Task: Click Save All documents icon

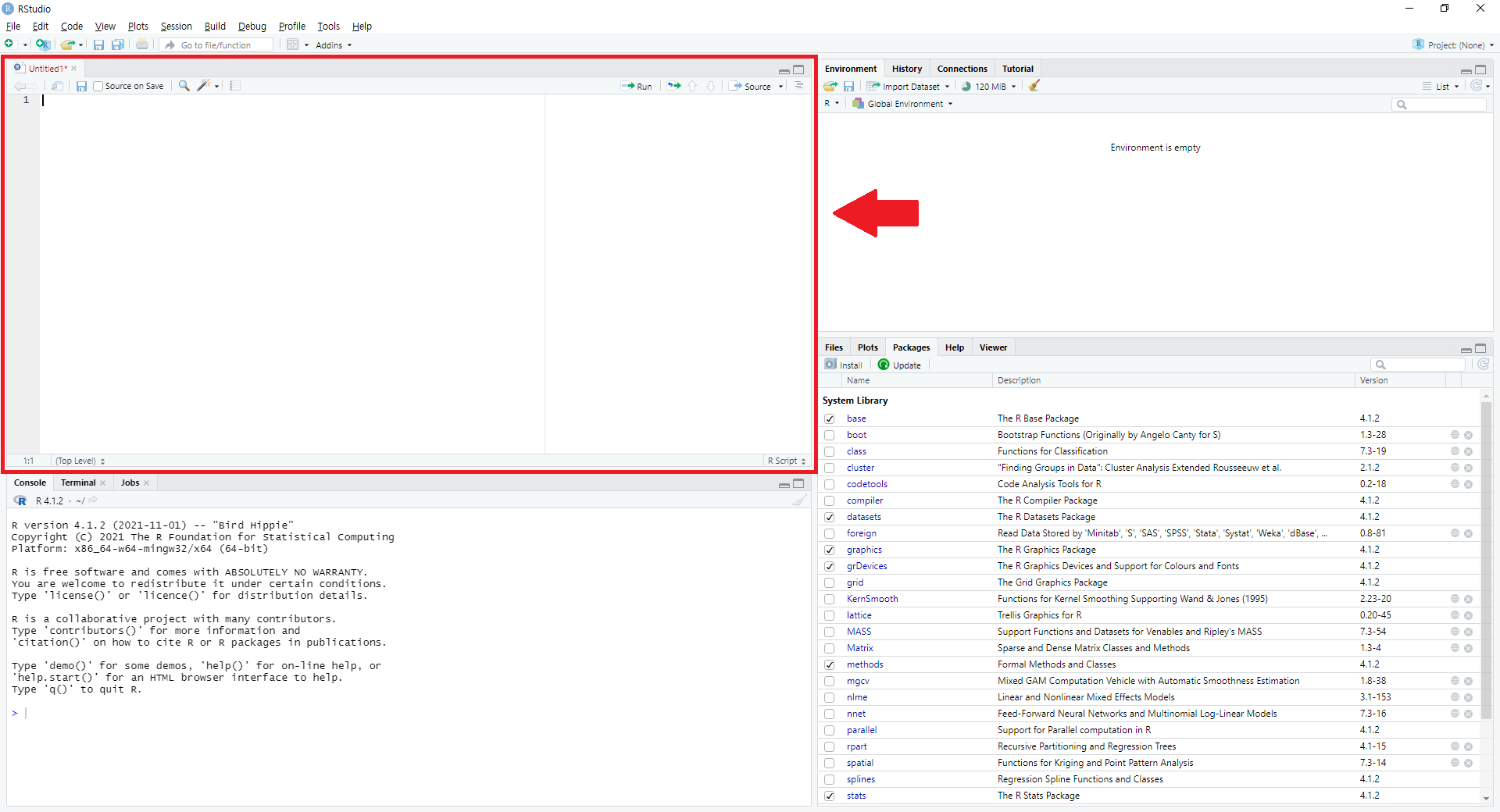Action: [x=117, y=45]
